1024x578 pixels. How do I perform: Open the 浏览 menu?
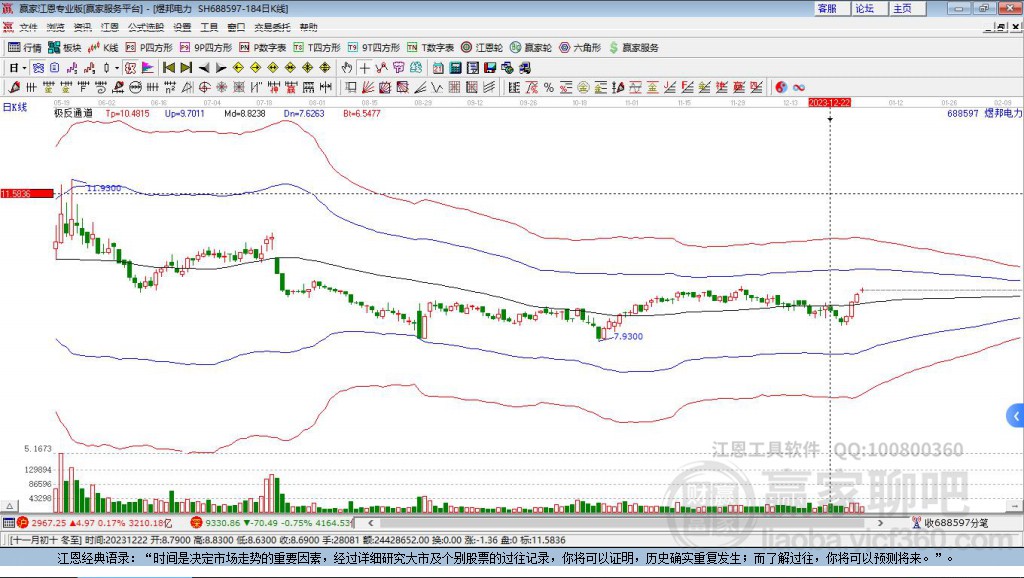(56, 27)
